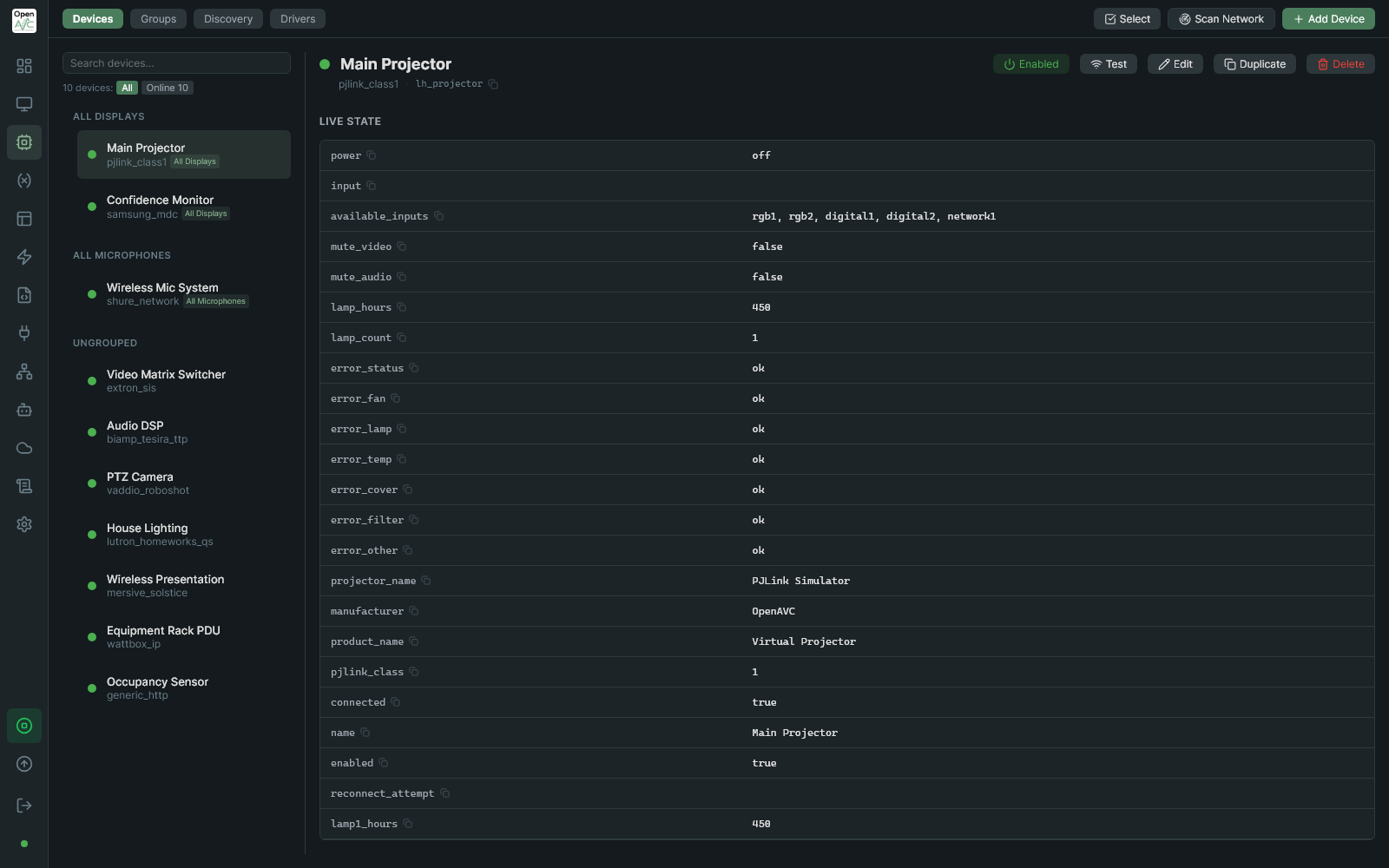Click the 'PJLink Simulator' value
Screen dimensions: 1389x868
point(800,581)
